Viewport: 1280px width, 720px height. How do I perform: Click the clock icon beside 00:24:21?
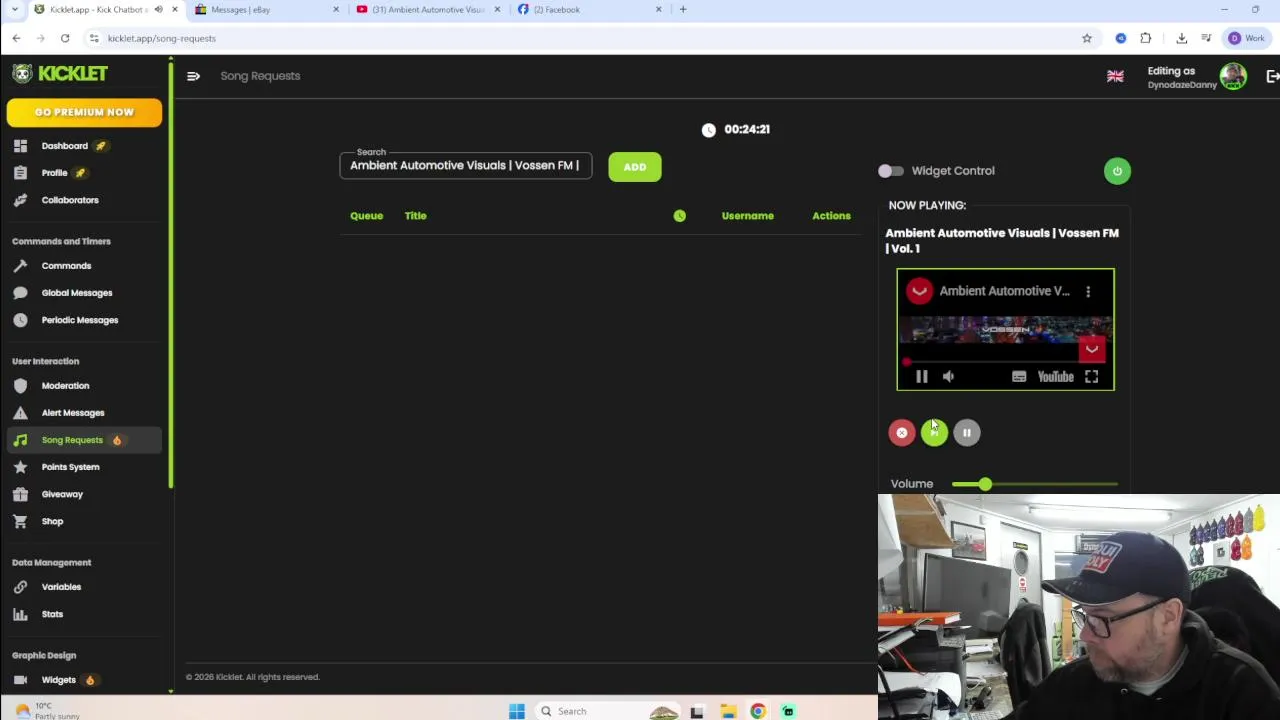click(x=709, y=130)
